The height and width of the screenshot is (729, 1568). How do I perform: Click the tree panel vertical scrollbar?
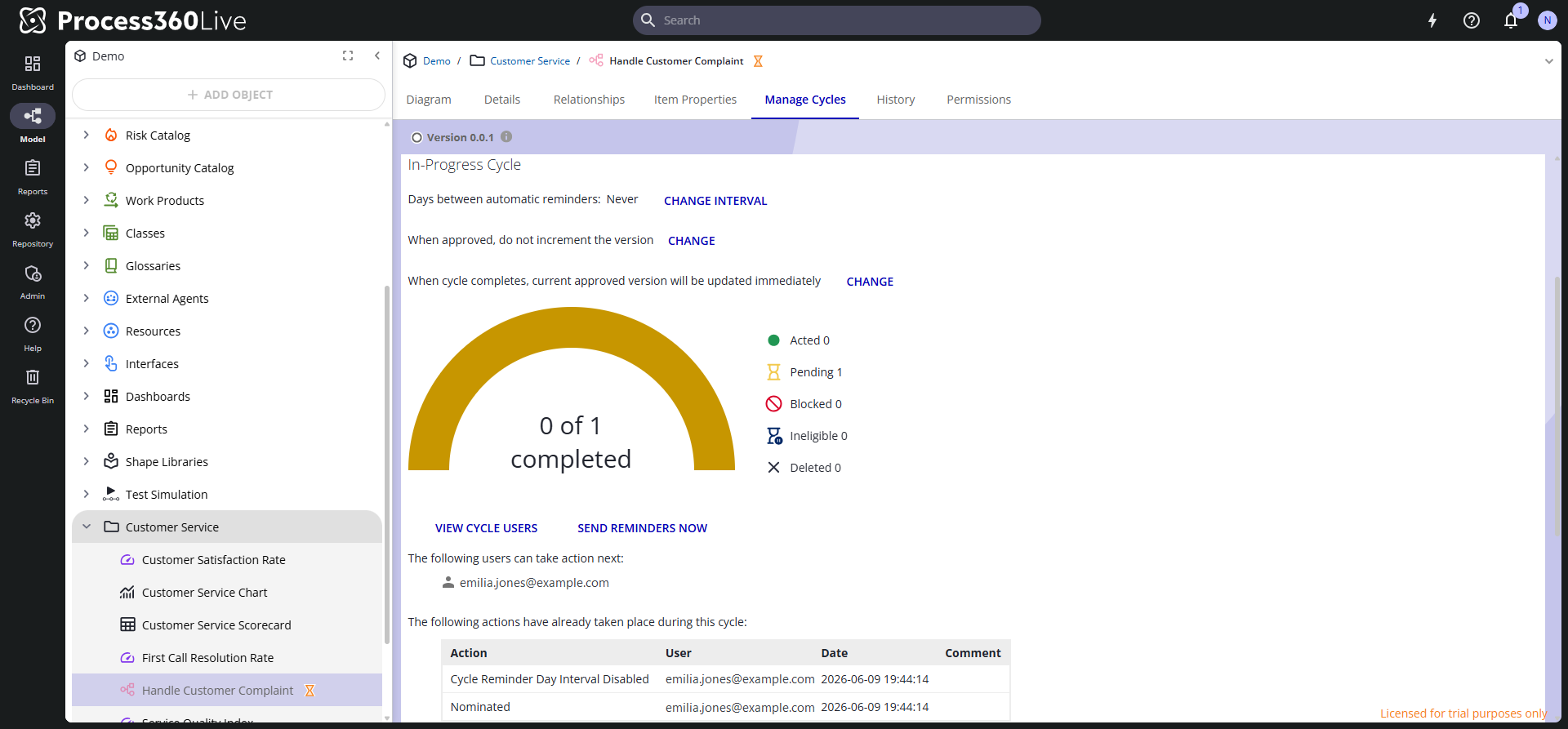click(387, 465)
